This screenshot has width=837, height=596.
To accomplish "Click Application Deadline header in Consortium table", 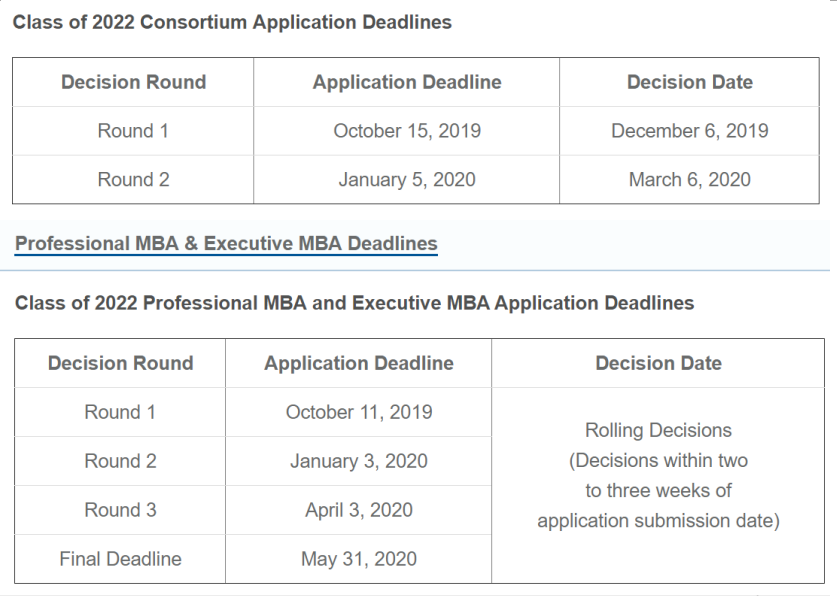I will pyautogui.click(x=407, y=83).
